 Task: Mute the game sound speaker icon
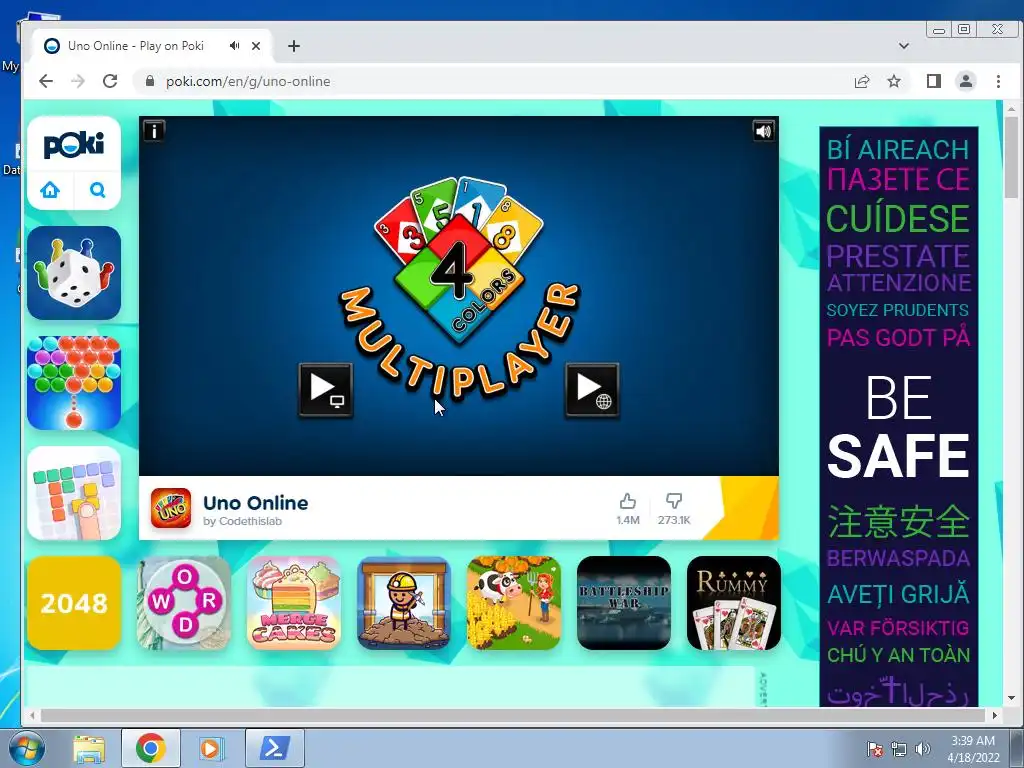763,131
